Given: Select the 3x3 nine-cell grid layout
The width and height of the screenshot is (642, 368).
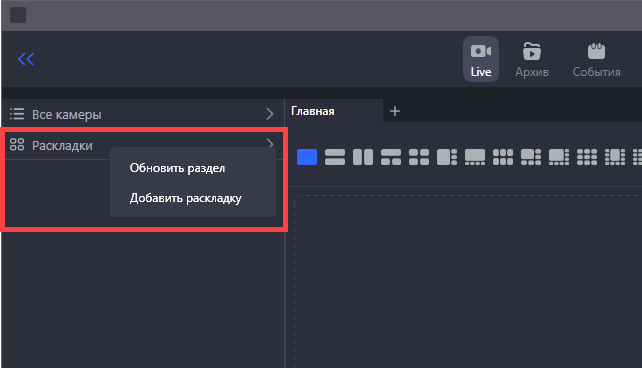Looking at the screenshot, I should [587, 157].
